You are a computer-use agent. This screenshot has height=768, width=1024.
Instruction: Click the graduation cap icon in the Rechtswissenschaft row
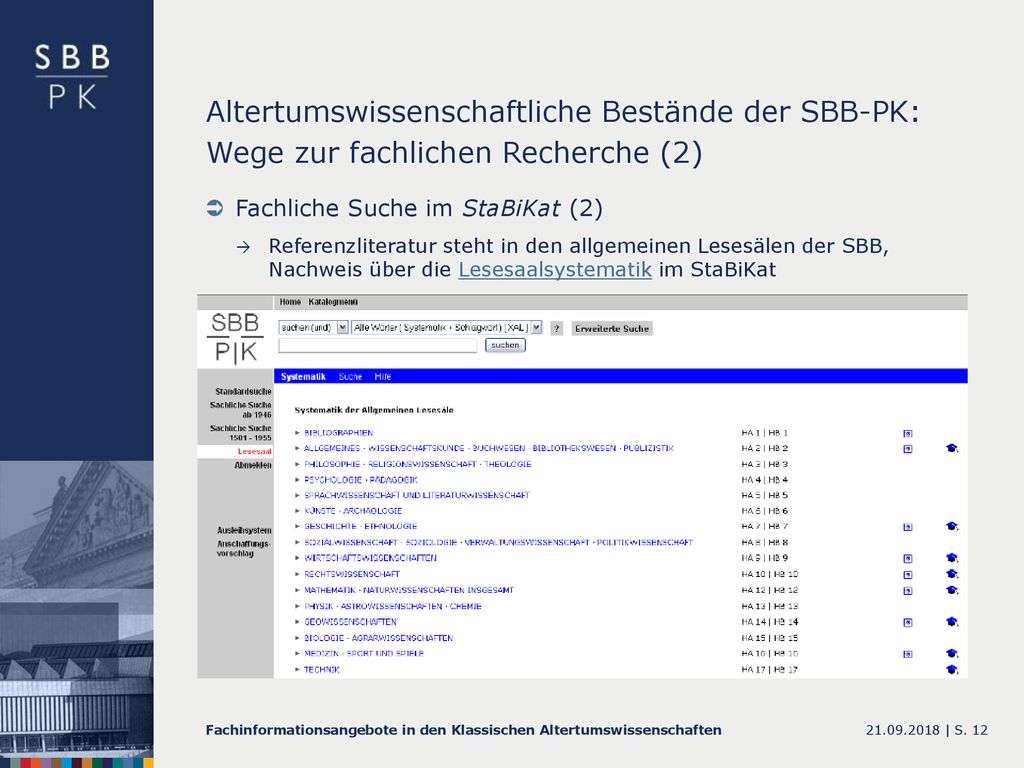[x=952, y=574]
